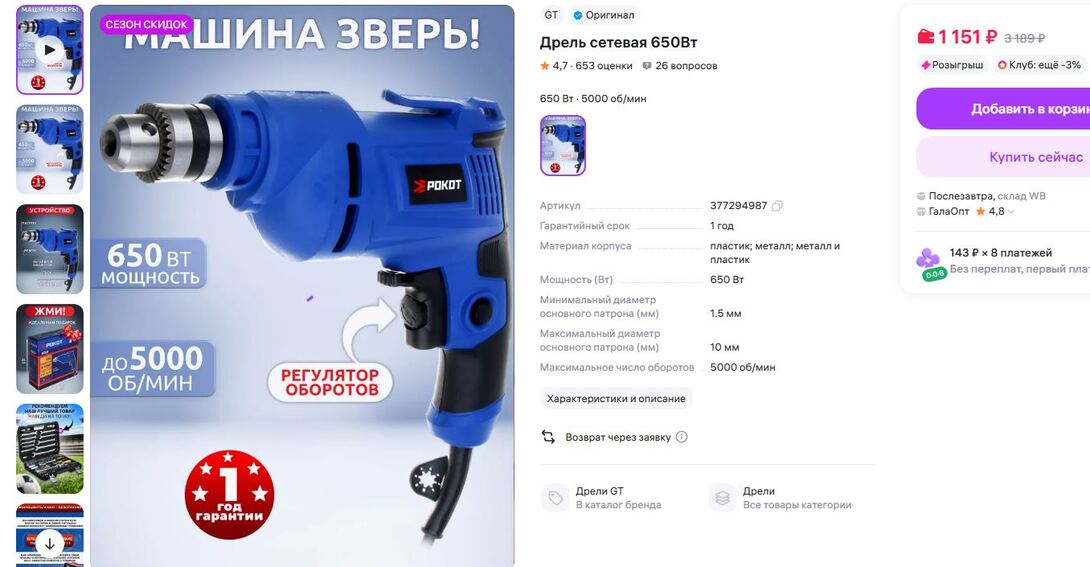Click the star rating 4,7 · 653 оценки
Viewport: 1090px width, 567px height.
pyautogui.click(x=586, y=66)
